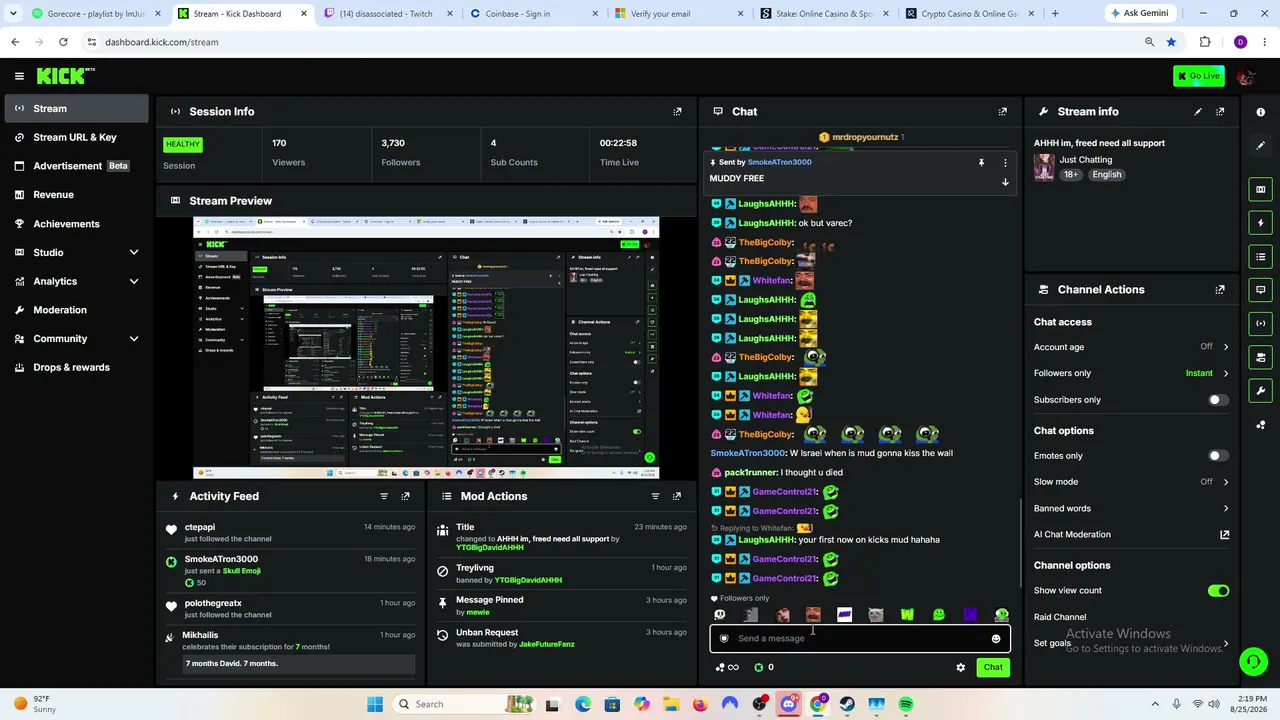Select Stream in the left sidebar

coord(75,109)
